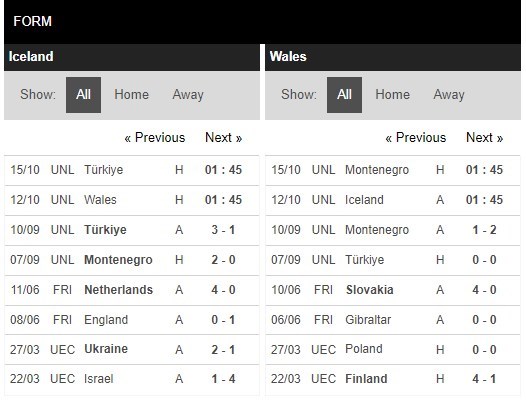Screen dimensions: 526x409
Task: Open Wales's Gibraltar 06/06 match
Action: pyautogui.click(x=392, y=320)
